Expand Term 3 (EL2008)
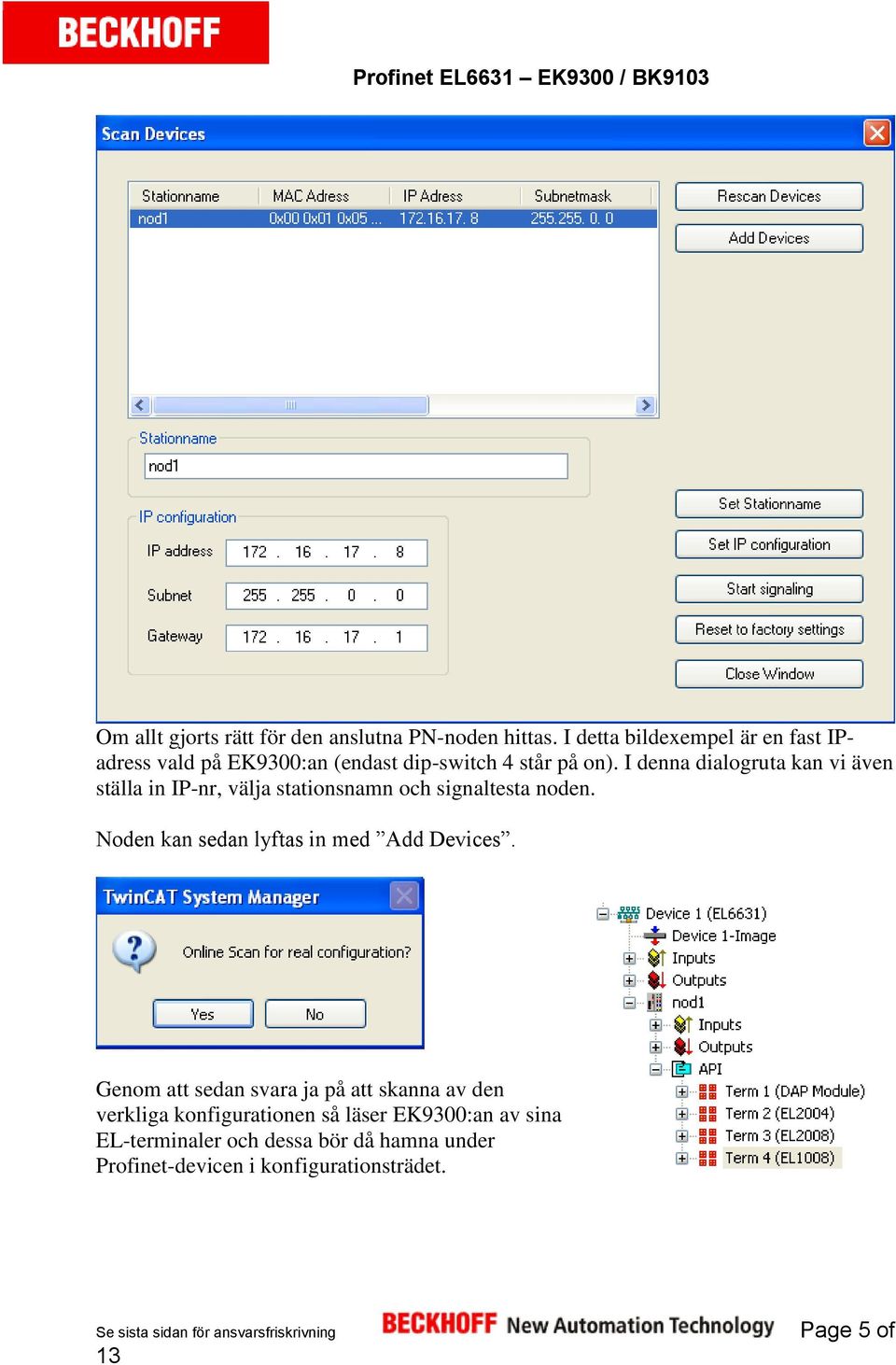The image size is (896, 1365). click(x=681, y=1136)
